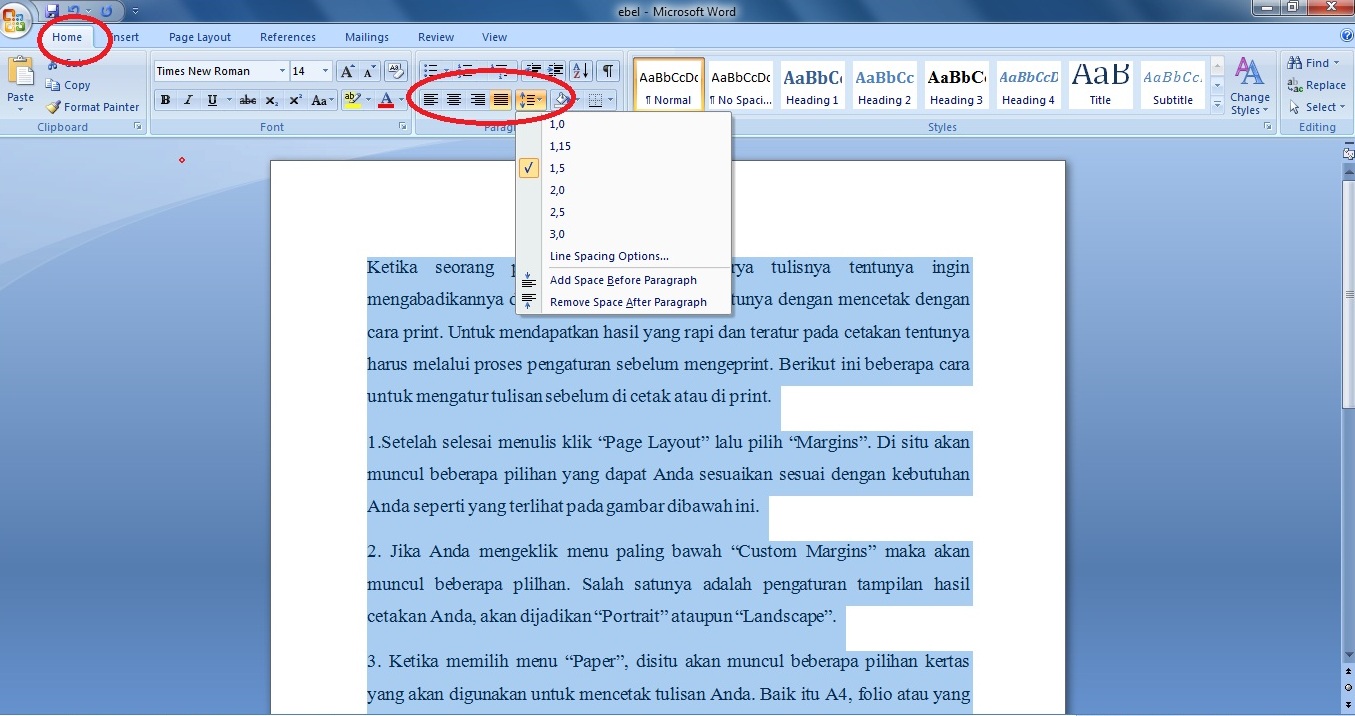Decrease paragraph indent
The height and width of the screenshot is (716, 1355).
pos(533,71)
